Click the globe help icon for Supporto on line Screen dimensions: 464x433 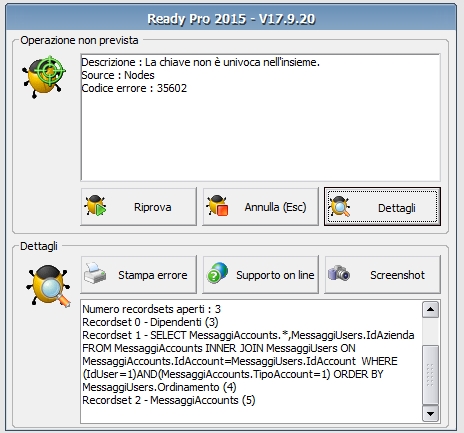[217, 273]
